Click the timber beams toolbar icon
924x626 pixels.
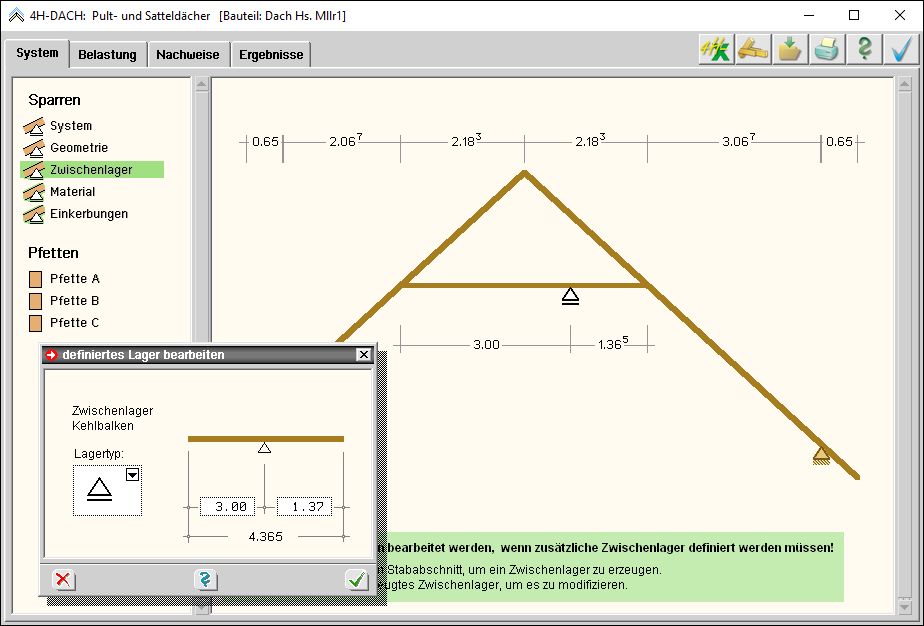[x=753, y=50]
